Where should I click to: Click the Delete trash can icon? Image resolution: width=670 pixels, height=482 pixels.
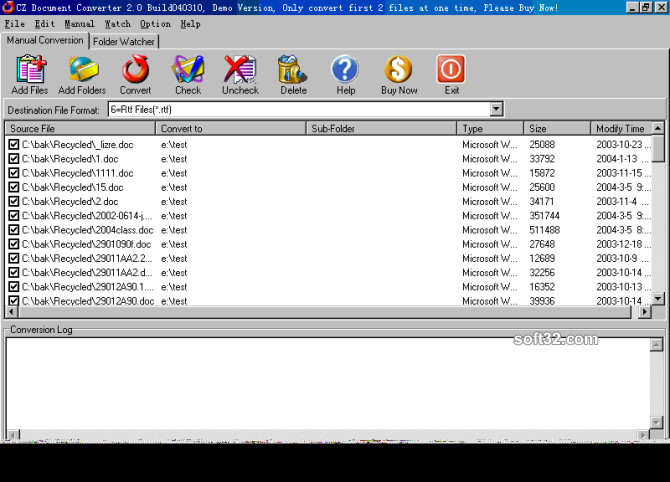(x=293, y=69)
